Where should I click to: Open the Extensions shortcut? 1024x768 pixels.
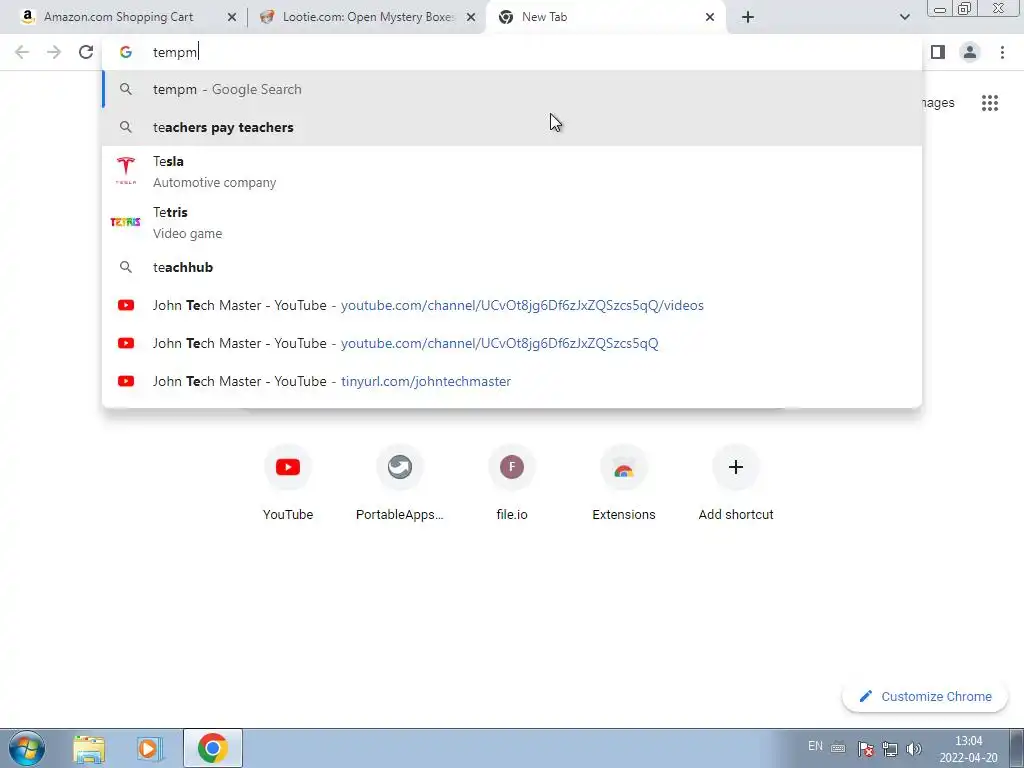[x=624, y=483]
